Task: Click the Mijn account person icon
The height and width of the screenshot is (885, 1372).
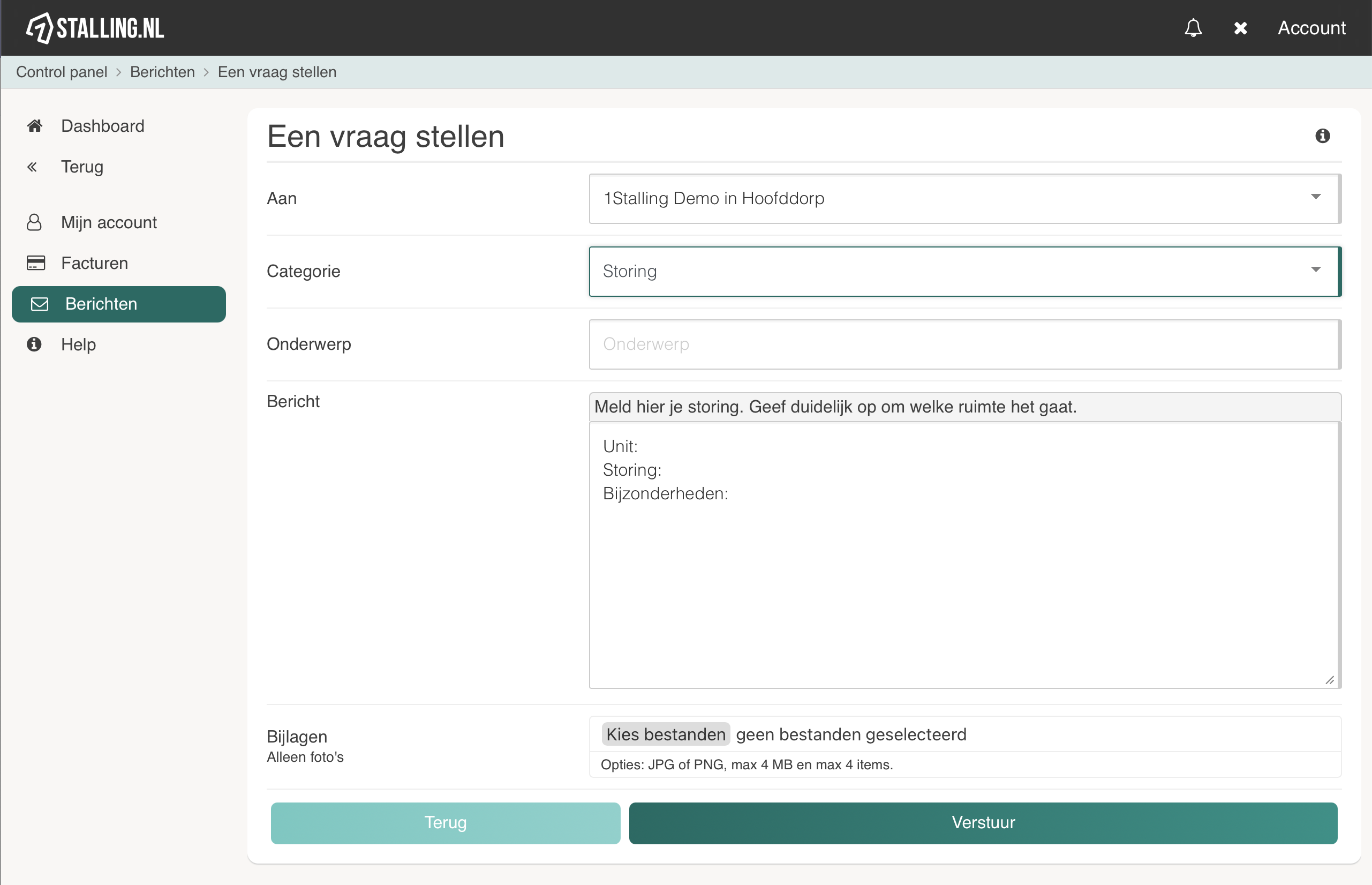Action: 34,222
